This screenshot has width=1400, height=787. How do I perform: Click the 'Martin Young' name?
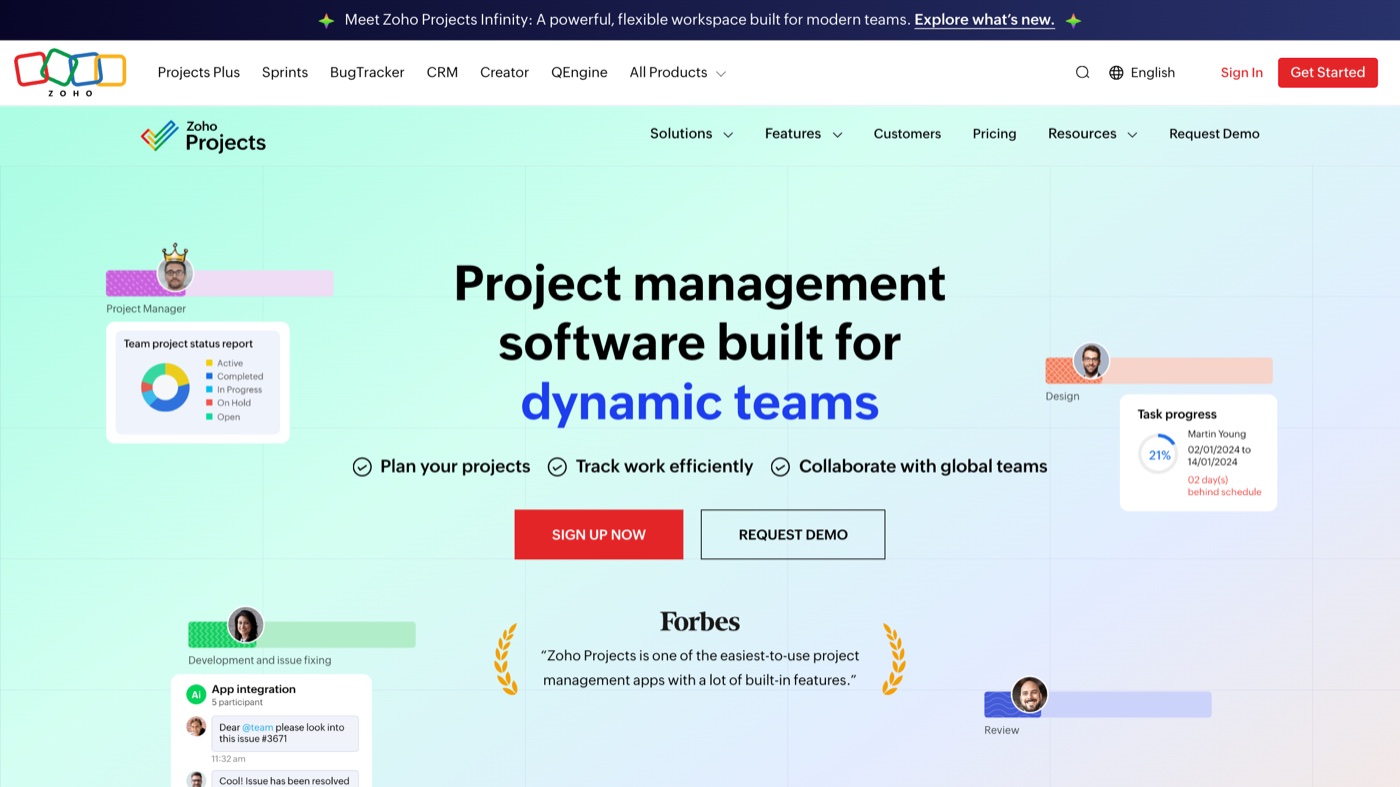[1216, 434]
